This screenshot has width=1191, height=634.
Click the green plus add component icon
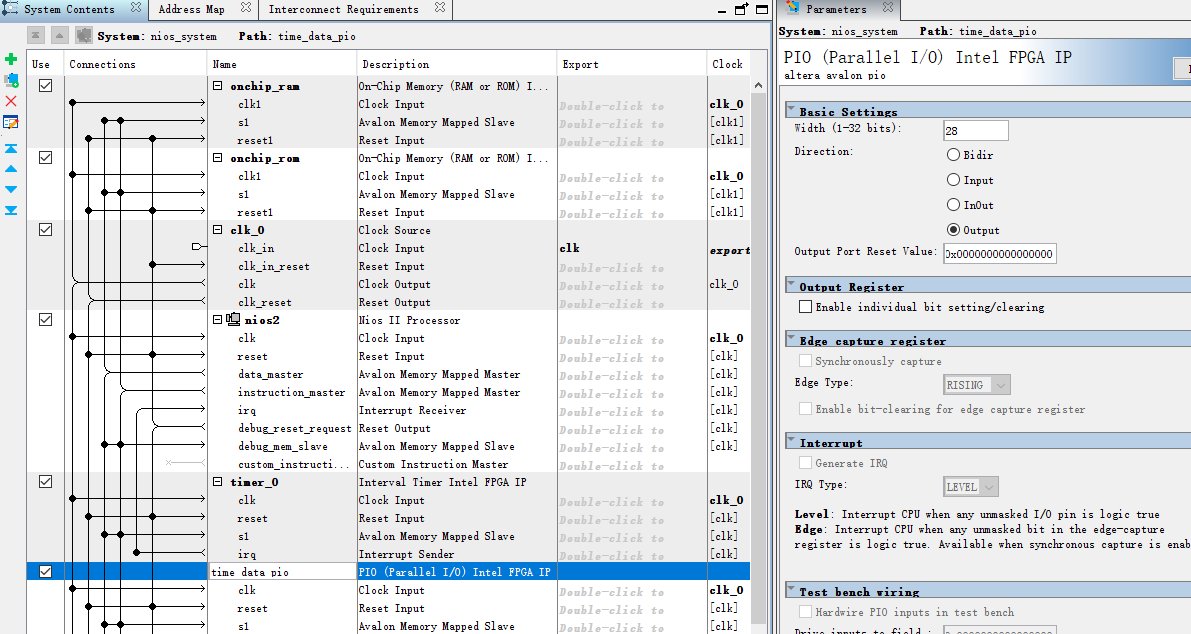11,59
